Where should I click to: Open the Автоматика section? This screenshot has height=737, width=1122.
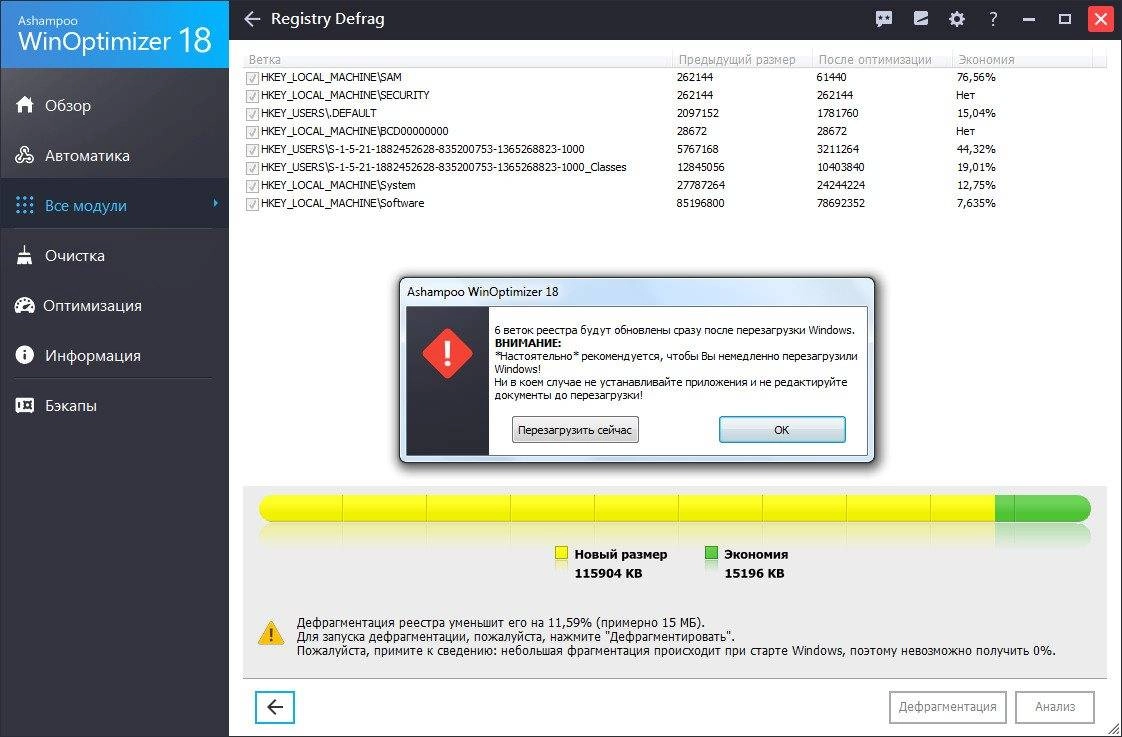coord(114,155)
